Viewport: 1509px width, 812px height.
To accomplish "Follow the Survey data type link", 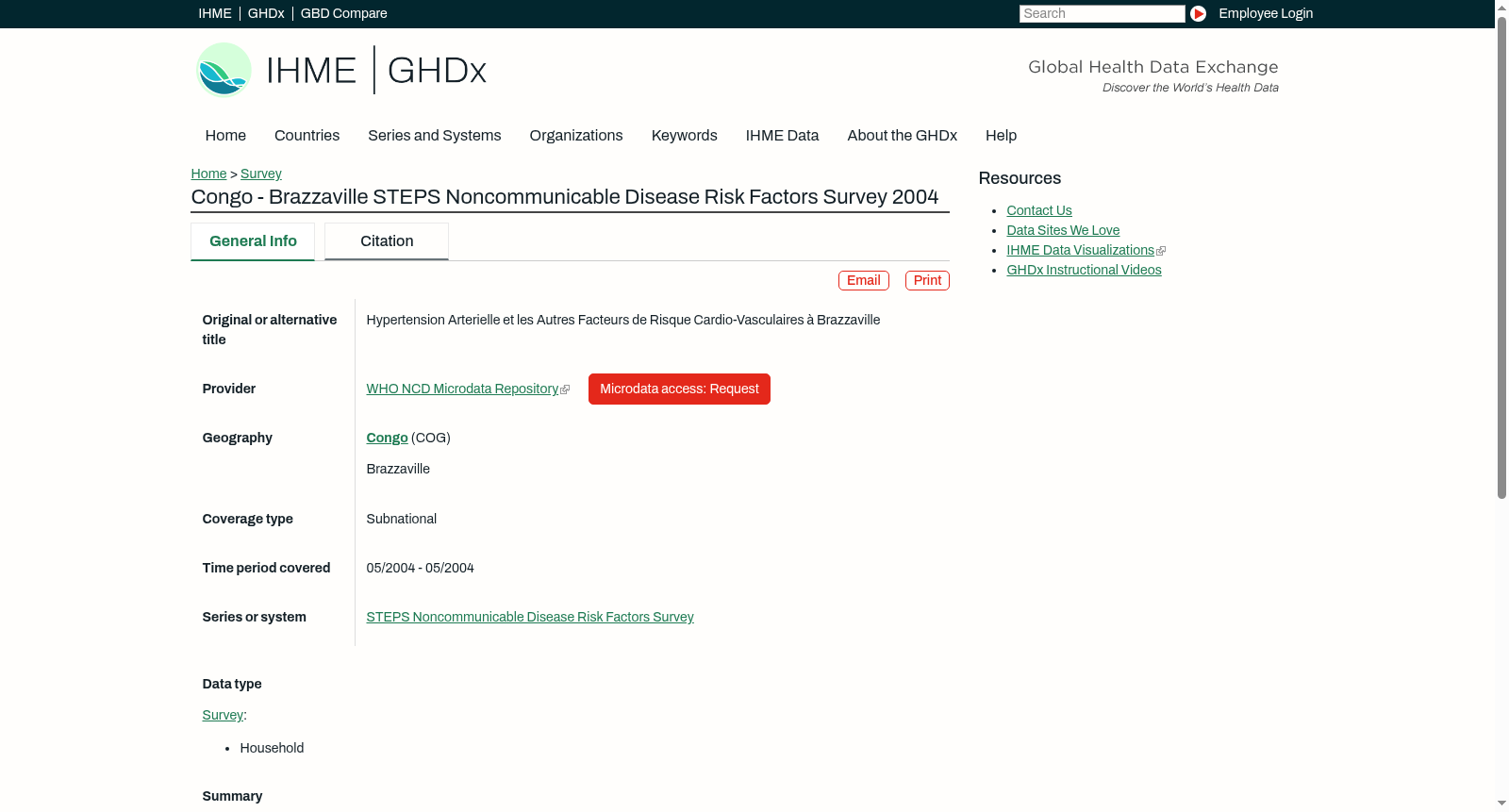I will [223, 716].
